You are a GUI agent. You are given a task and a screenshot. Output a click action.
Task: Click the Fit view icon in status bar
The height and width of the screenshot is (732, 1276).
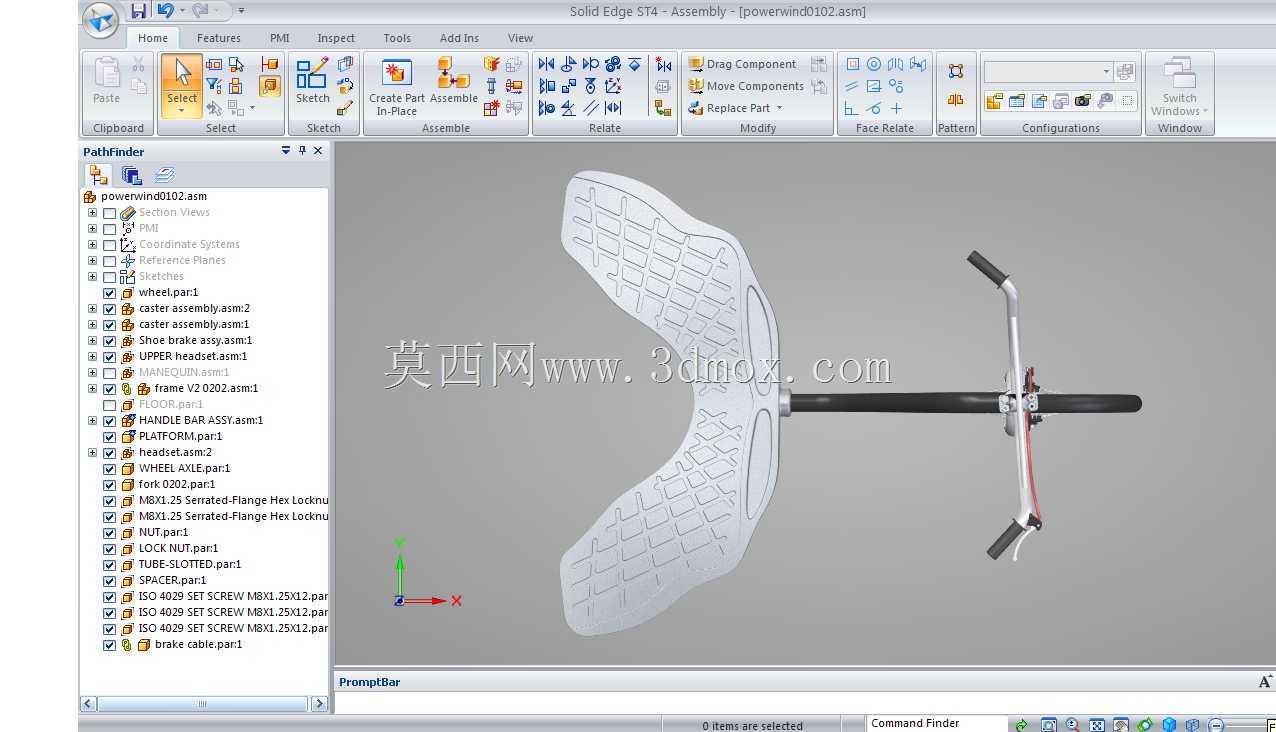point(1096,725)
